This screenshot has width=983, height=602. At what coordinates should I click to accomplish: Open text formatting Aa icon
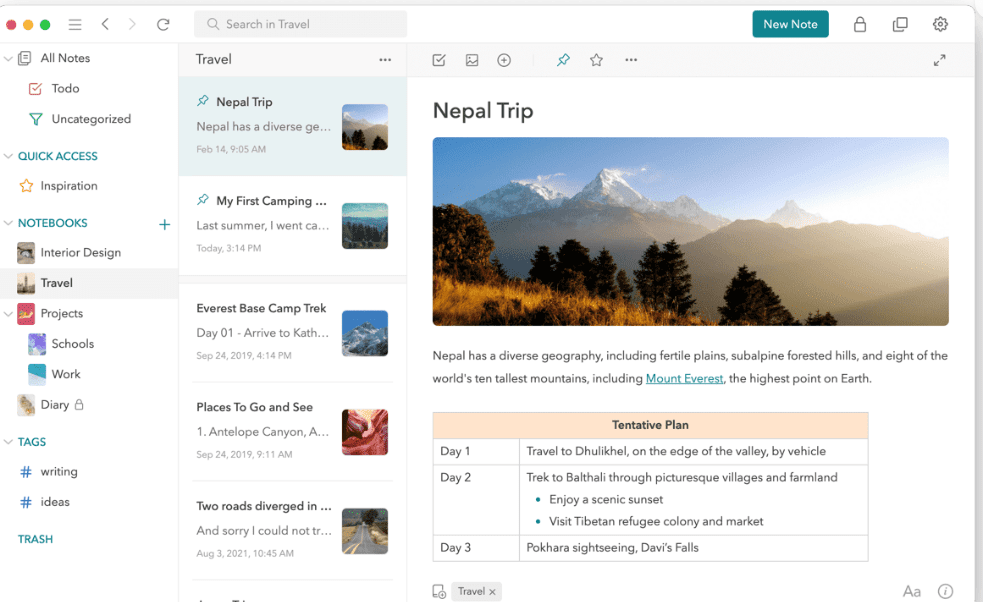coord(911,591)
